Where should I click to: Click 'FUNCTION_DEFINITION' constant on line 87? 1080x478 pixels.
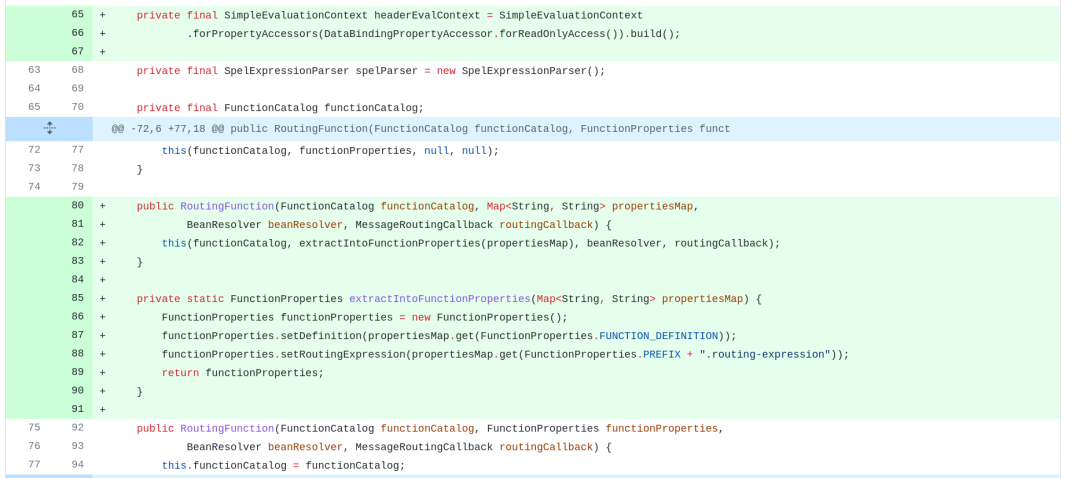coord(658,336)
